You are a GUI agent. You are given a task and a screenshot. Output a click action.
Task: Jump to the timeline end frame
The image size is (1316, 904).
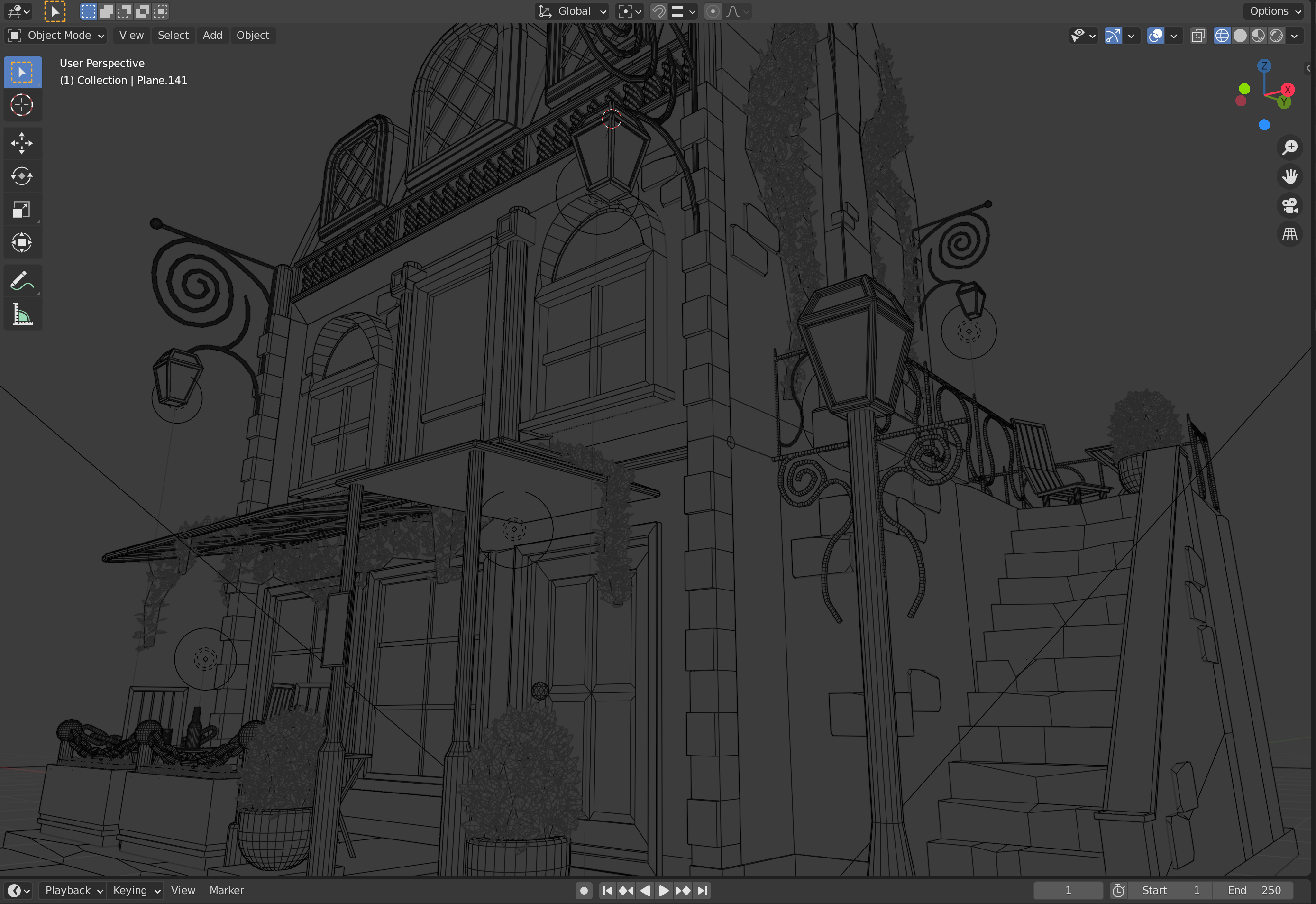point(702,890)
